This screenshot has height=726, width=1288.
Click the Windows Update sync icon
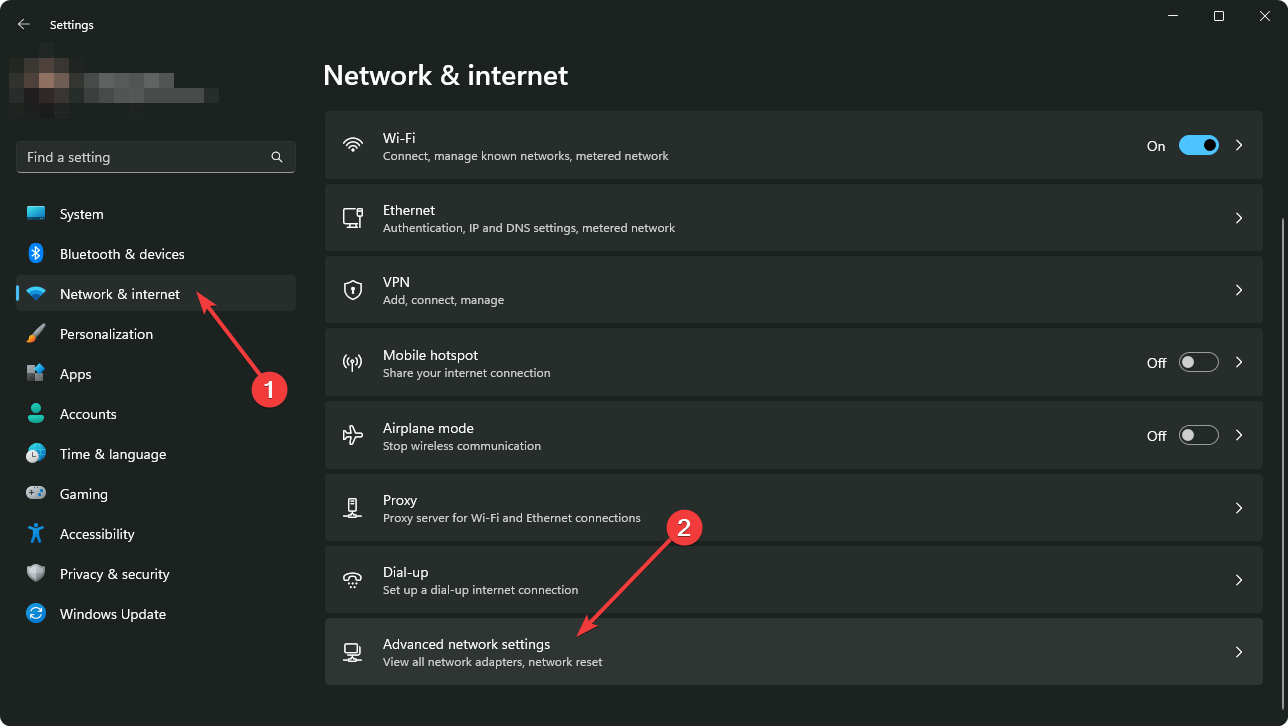36,614
